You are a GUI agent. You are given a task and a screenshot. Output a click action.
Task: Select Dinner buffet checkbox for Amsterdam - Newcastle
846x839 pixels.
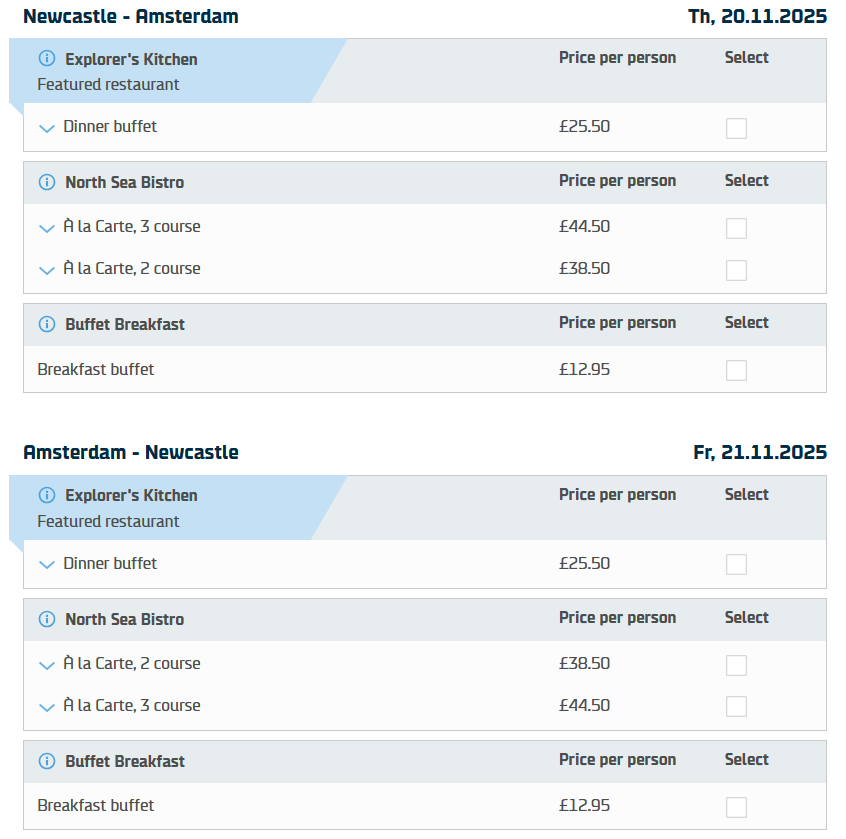(736, 564)
